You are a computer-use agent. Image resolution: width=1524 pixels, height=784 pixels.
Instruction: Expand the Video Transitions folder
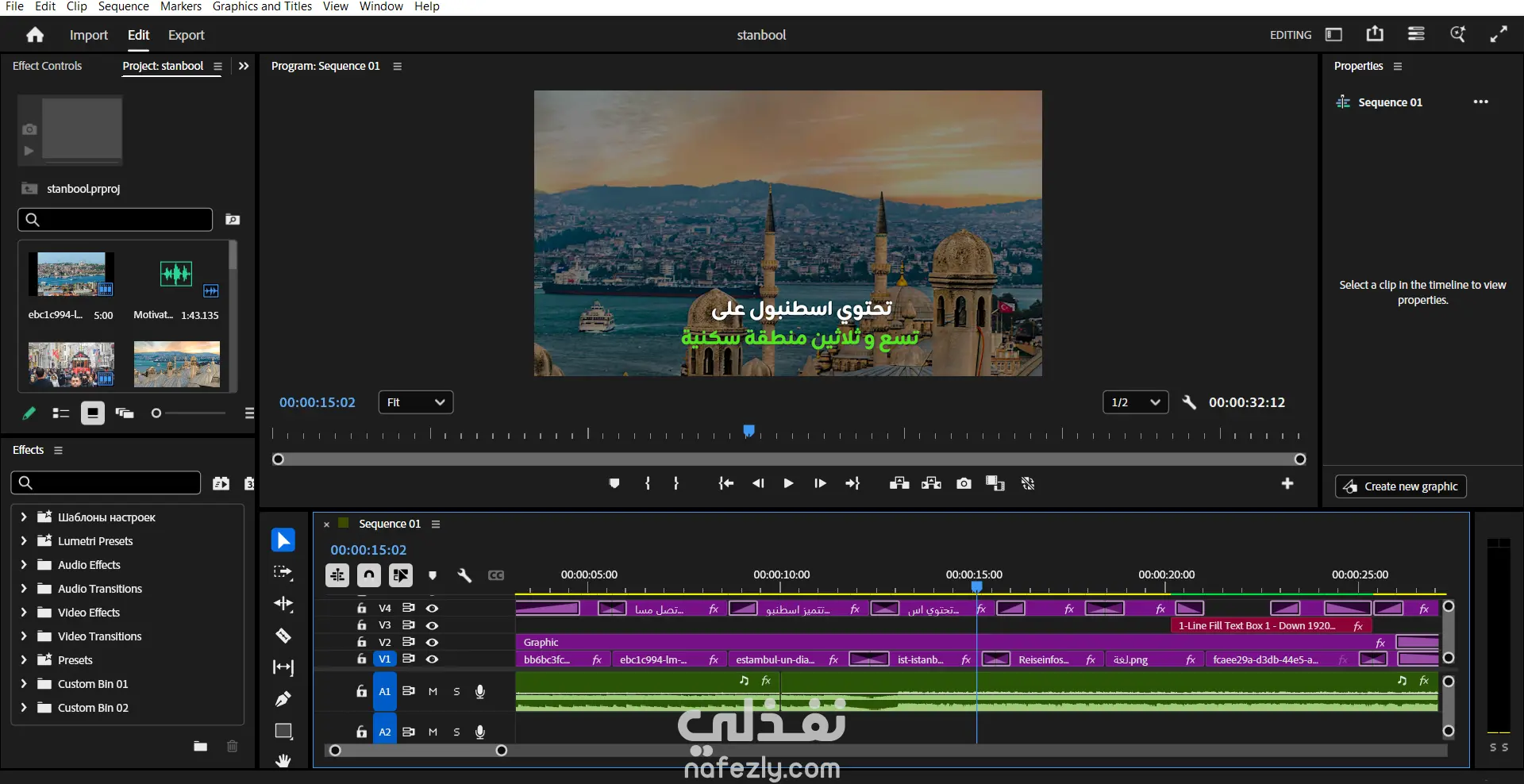click(24, 636)
